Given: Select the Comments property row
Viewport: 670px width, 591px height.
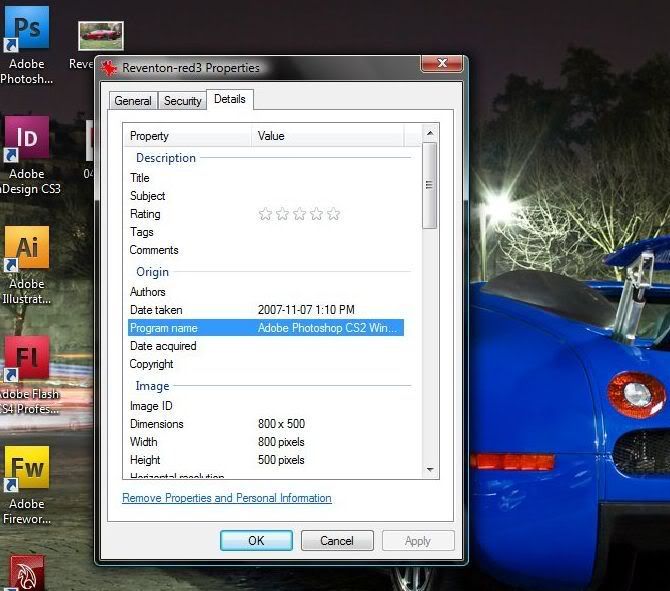Looking at the screenshot, I should (x=265, y=250).
